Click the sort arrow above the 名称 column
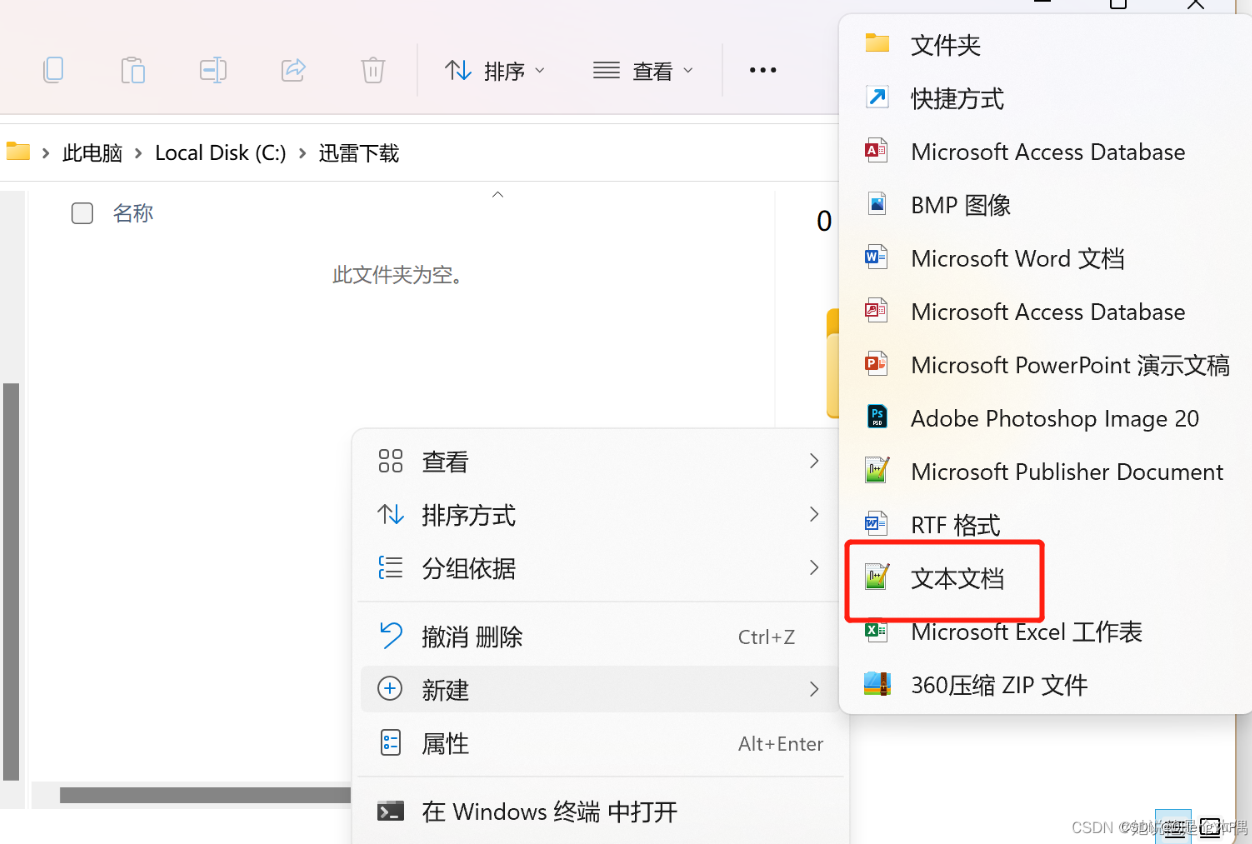The width and height of the screenshot is (1252, 844). pos(497,194)
